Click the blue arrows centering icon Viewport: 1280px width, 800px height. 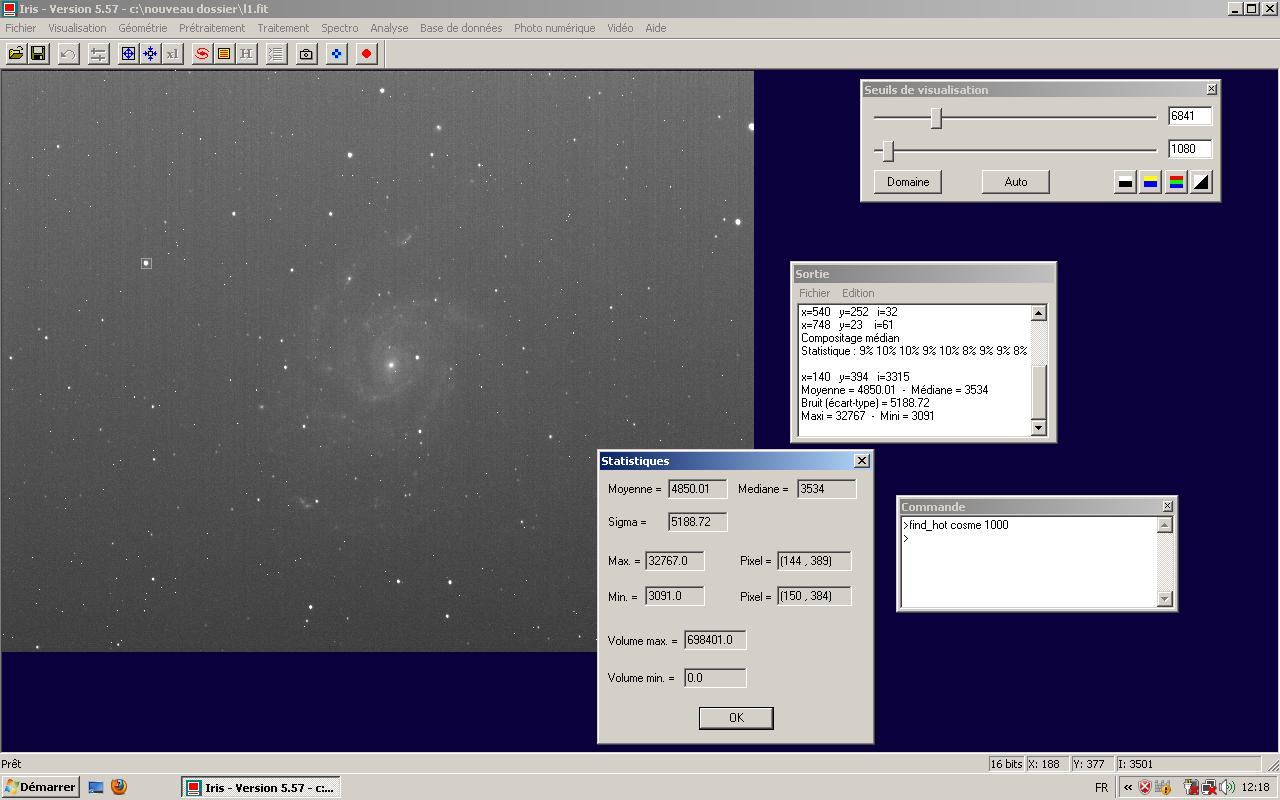149,53
